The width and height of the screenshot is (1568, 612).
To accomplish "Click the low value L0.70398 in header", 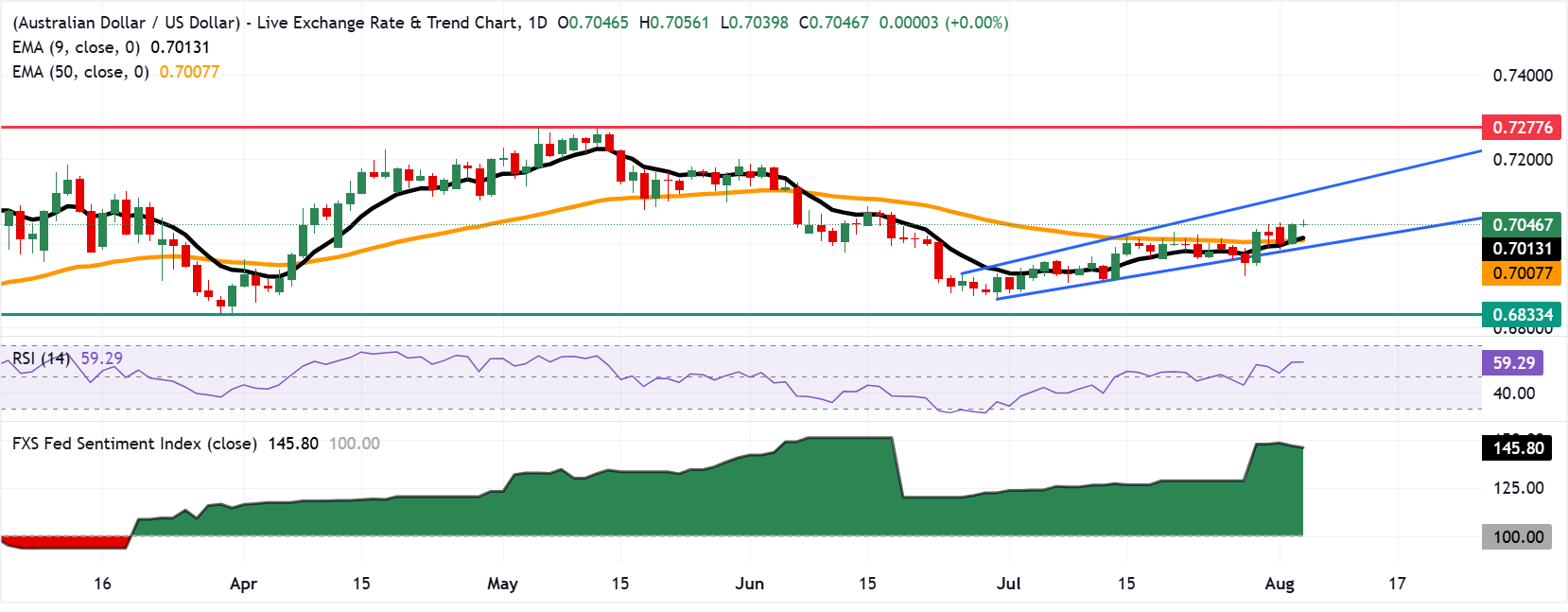I will [x=754, y=23].
